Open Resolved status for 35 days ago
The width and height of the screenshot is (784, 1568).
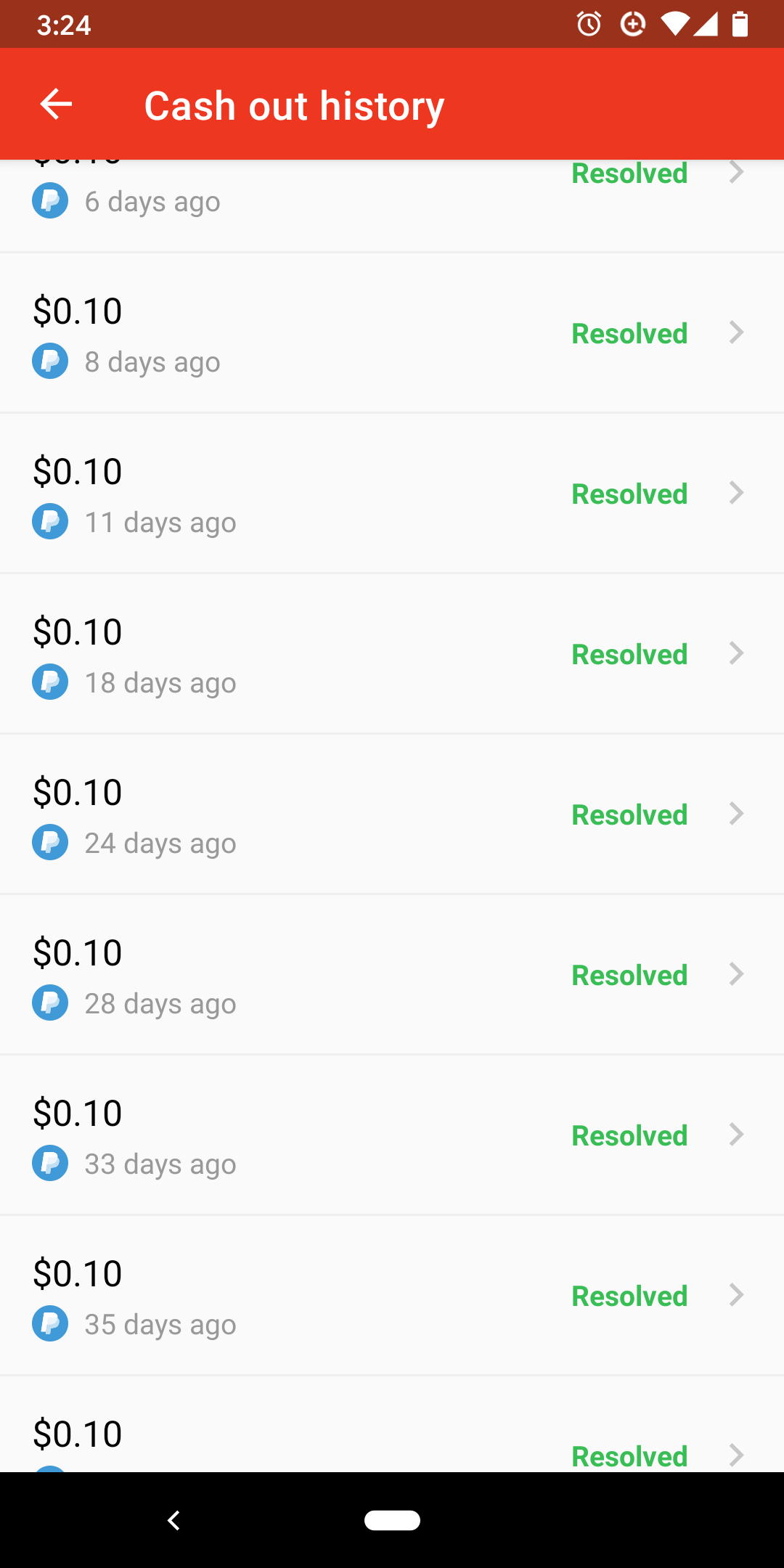pos(629,1297)
